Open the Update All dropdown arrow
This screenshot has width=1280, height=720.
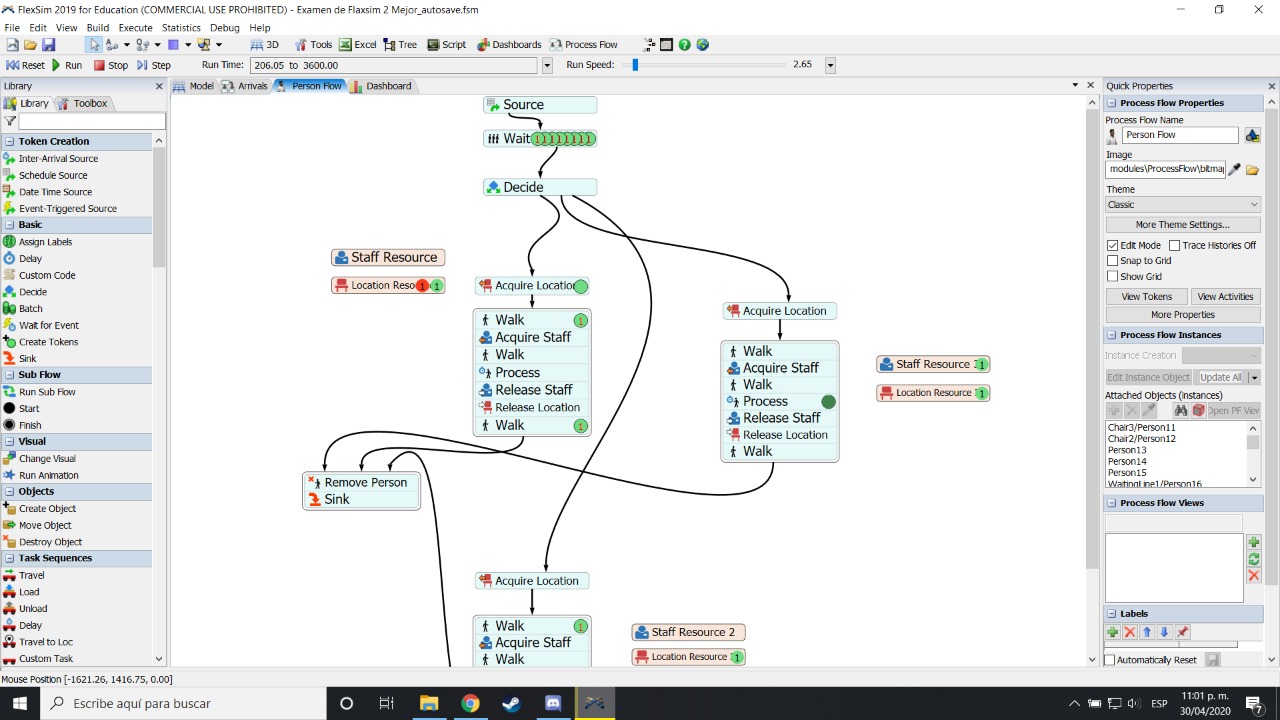[x=1255, y=377]
